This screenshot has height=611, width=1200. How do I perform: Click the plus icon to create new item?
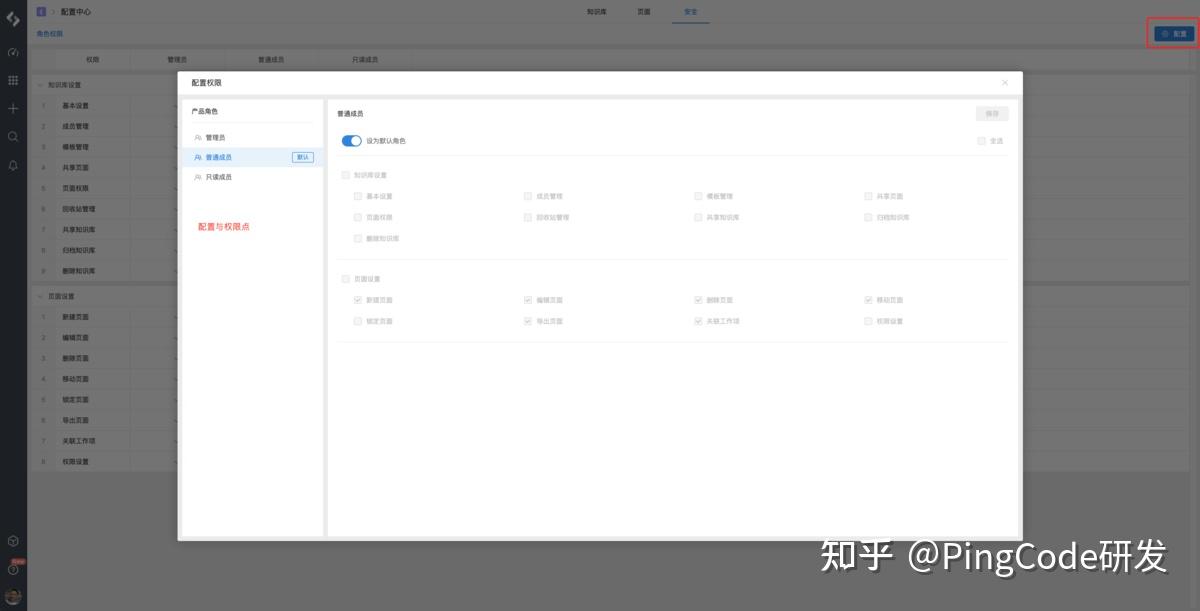13,108
